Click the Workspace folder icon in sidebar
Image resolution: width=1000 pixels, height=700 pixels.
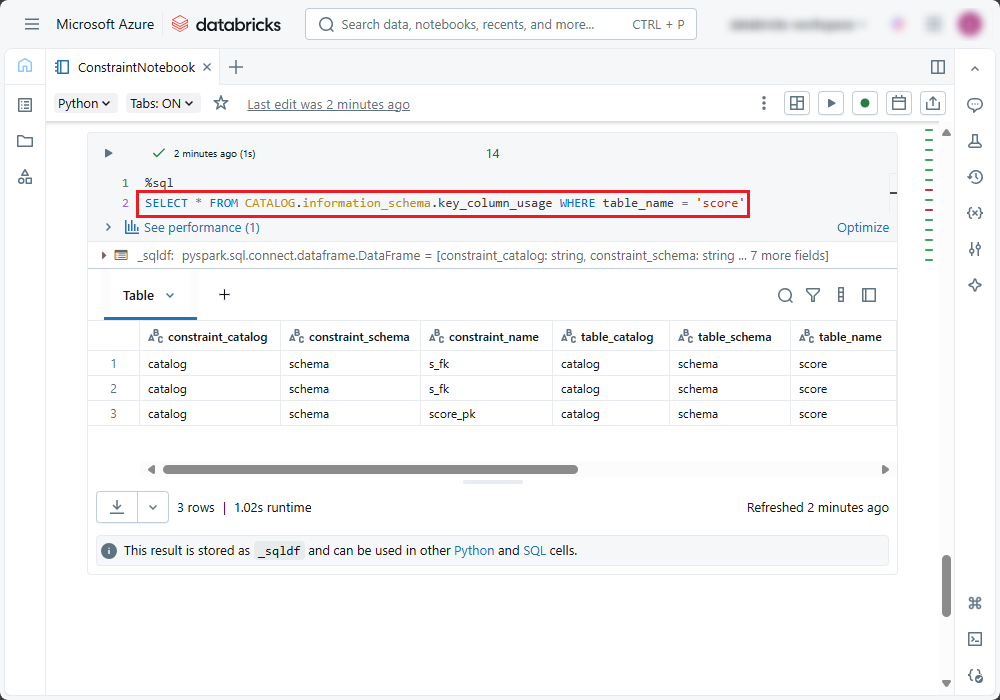(x=25, y=141)
